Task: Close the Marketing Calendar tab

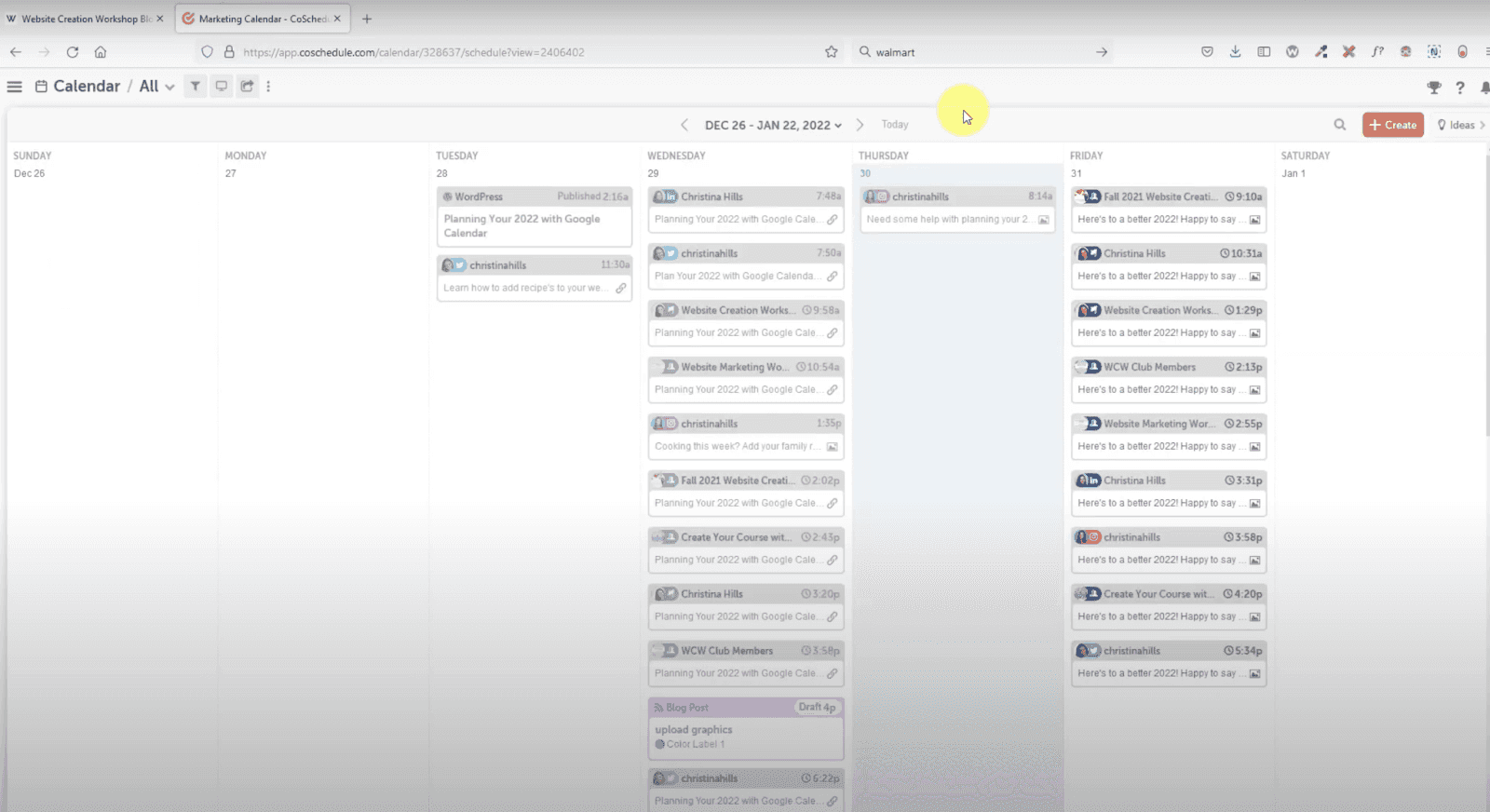Action: (337, 19)
